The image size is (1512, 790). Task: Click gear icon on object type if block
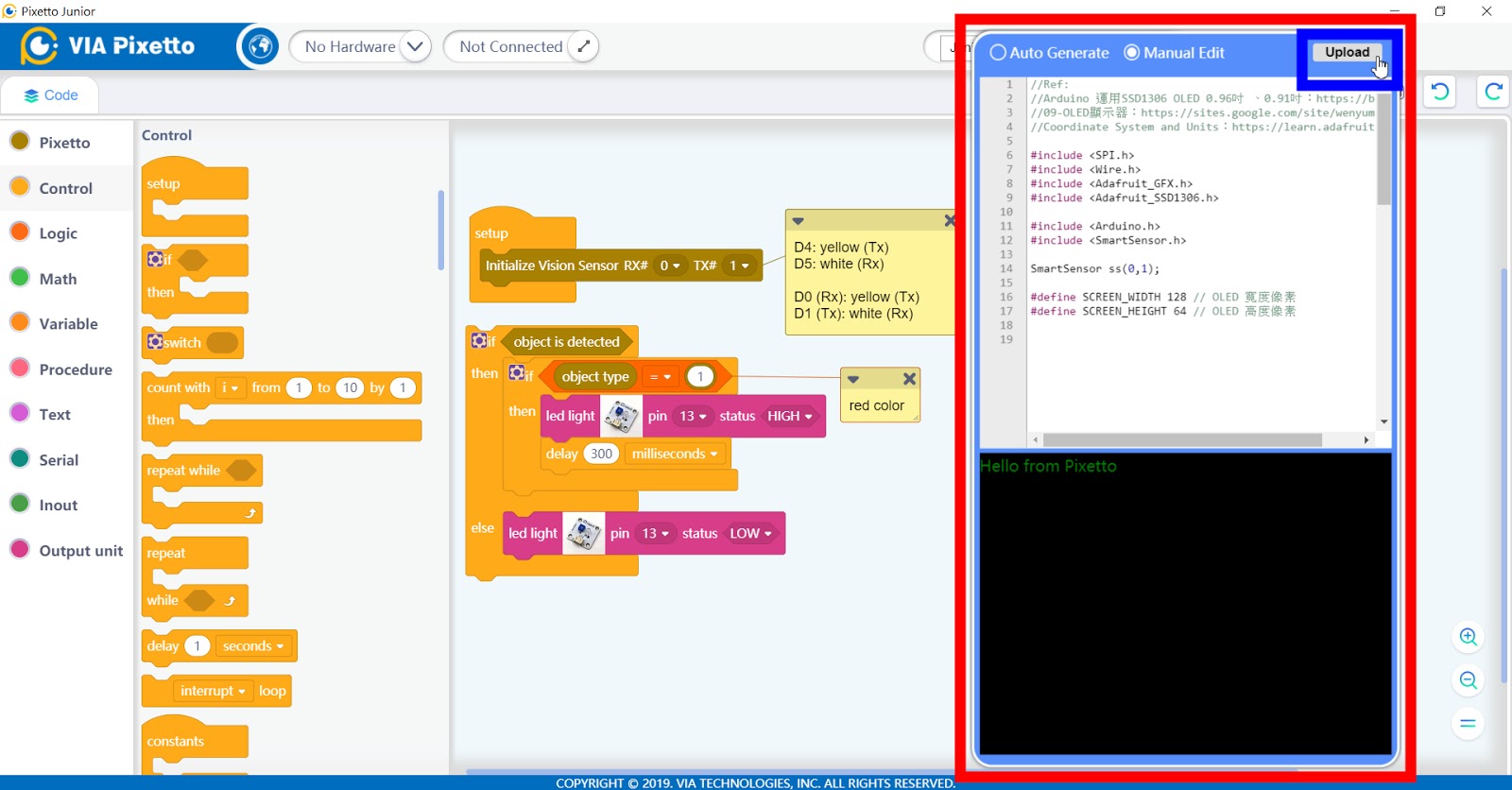pos(516,372)
